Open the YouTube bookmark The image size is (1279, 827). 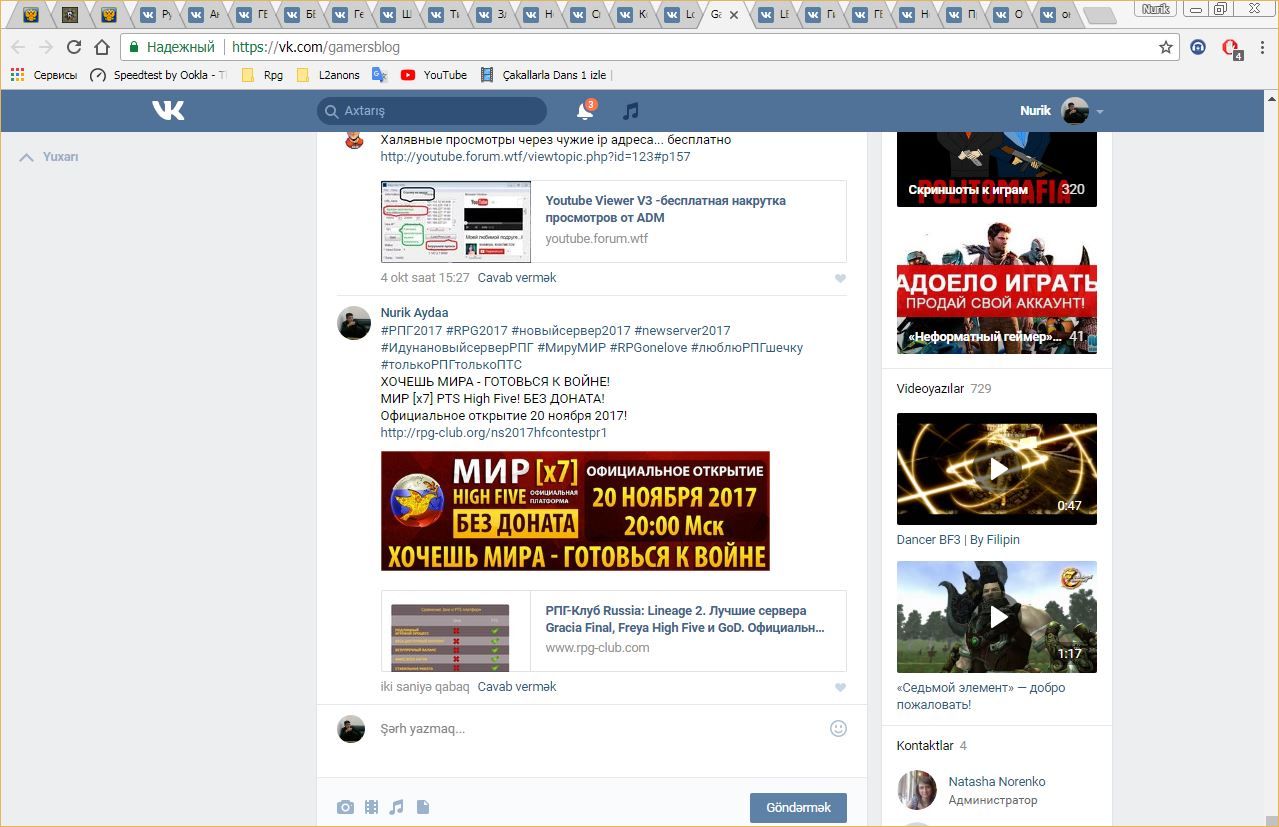[434, 75]
